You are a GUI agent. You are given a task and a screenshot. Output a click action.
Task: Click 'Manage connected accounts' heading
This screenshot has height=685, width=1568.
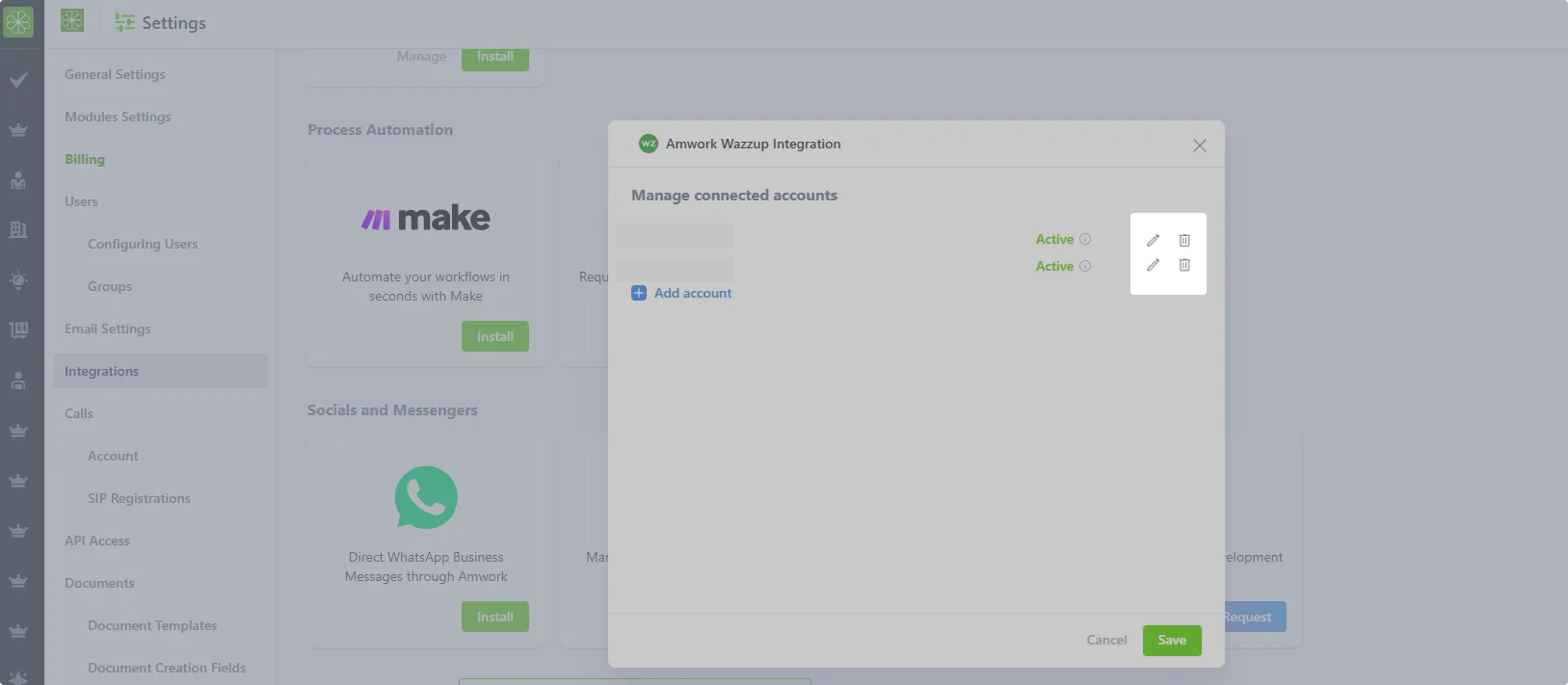click(734, 196)
